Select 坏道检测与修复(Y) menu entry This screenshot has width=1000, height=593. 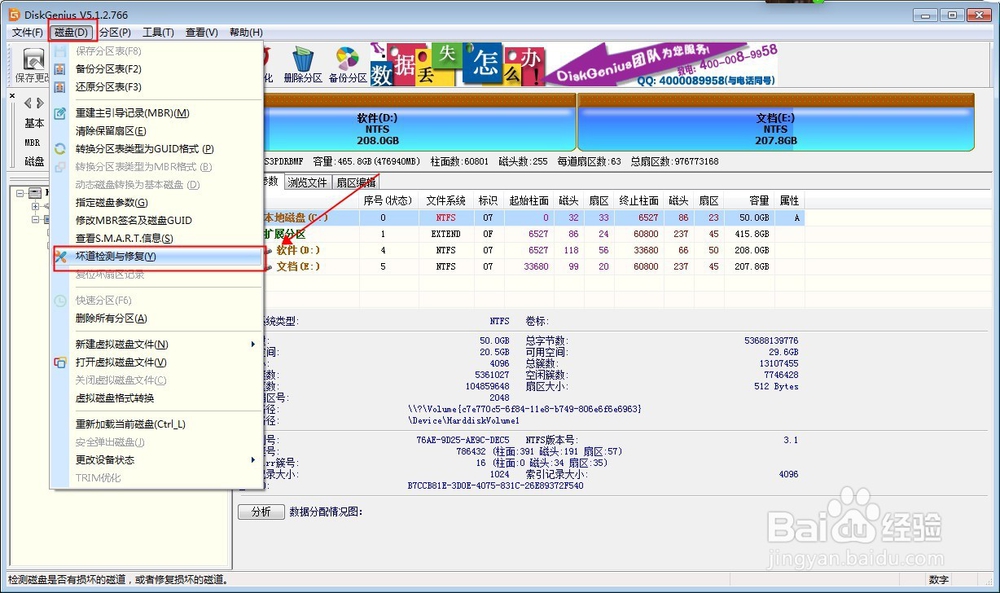[158, 256]
